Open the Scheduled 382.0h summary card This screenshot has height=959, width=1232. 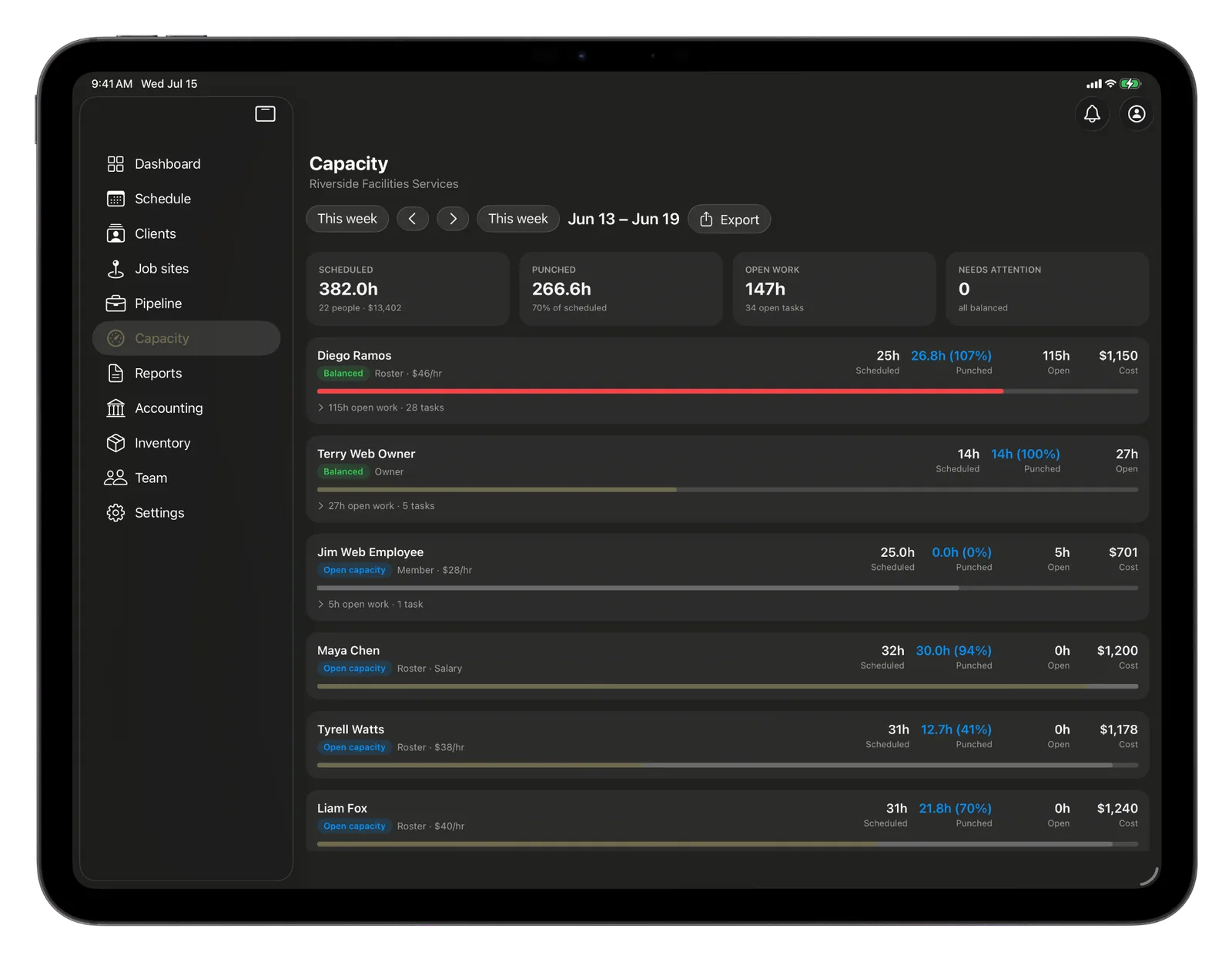pos(408,289)
